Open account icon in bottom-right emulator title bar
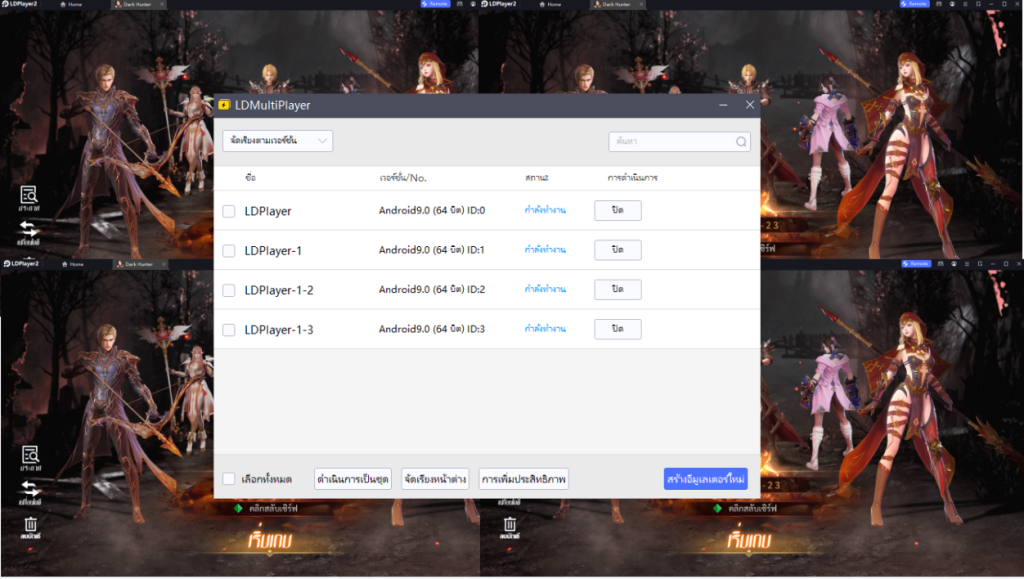The image size is (1024, 579). click(954, 264)
